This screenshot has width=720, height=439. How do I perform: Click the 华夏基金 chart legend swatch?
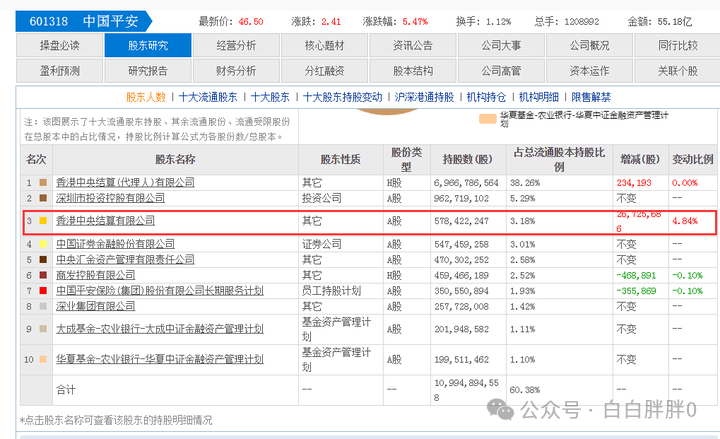[488, 119]
